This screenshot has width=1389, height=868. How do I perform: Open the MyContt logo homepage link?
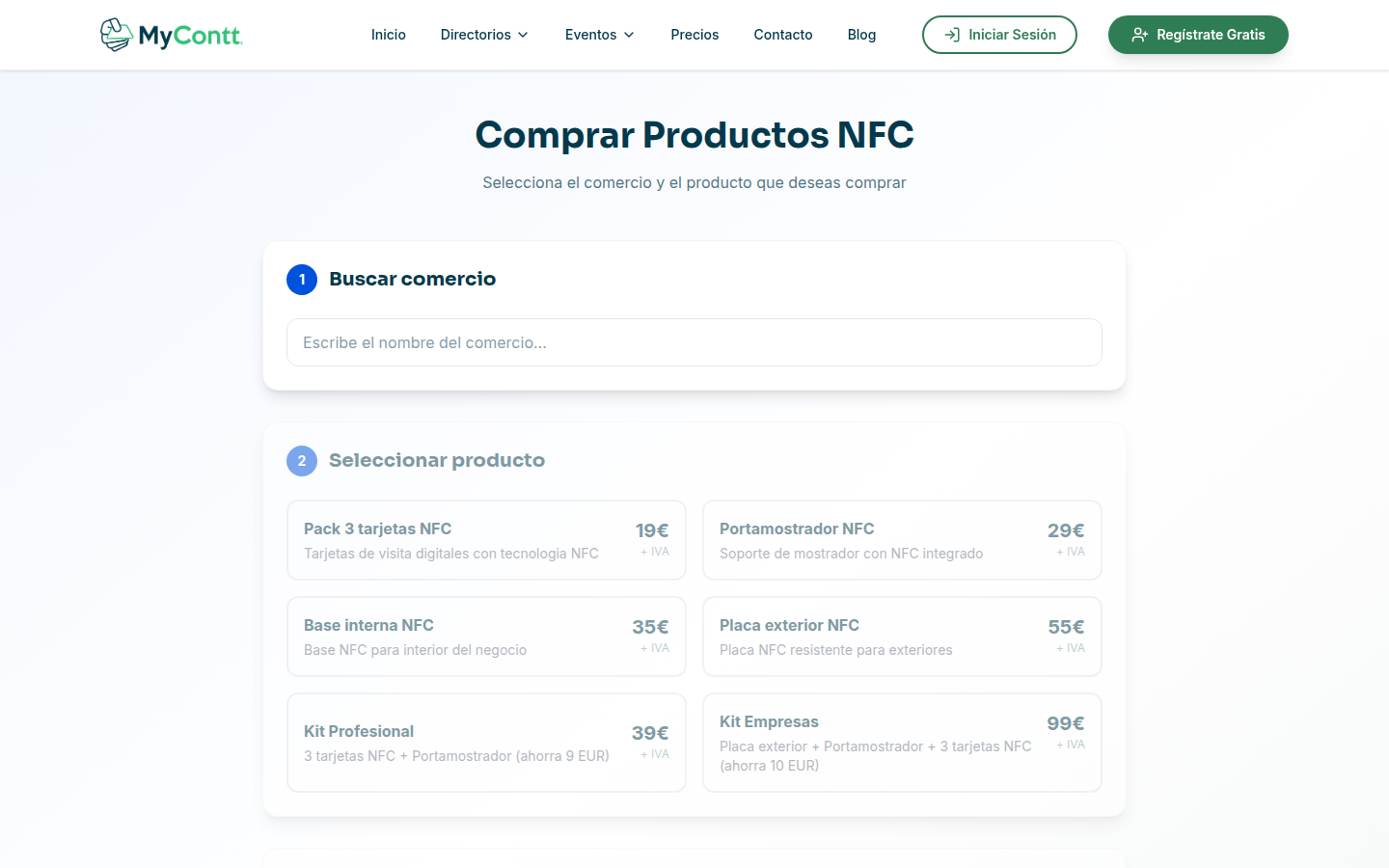[171, 35]
